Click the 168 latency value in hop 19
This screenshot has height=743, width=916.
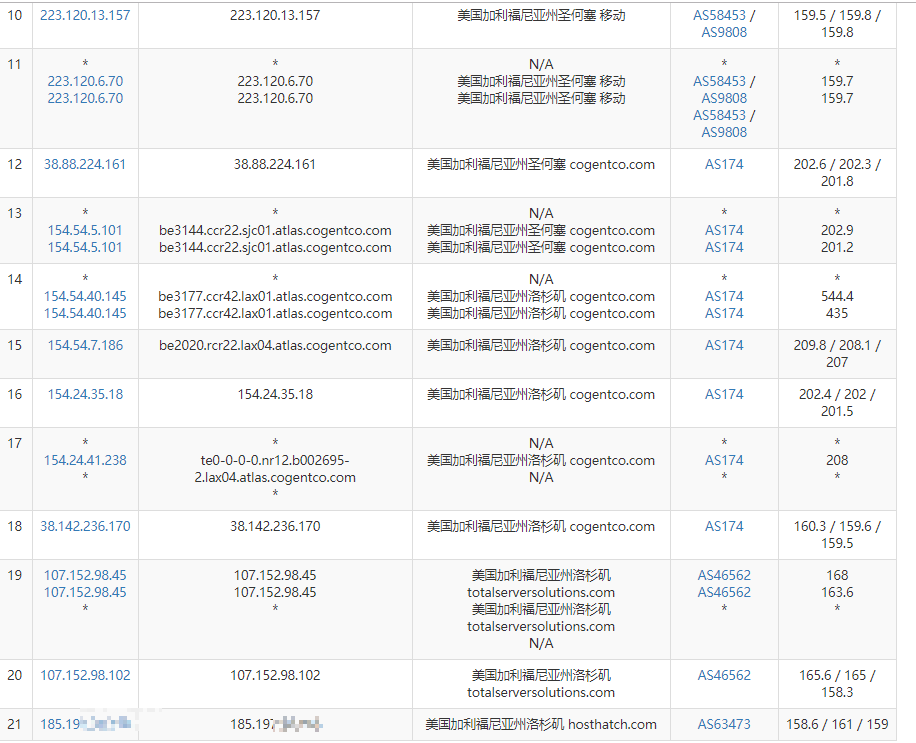point(837,575)
